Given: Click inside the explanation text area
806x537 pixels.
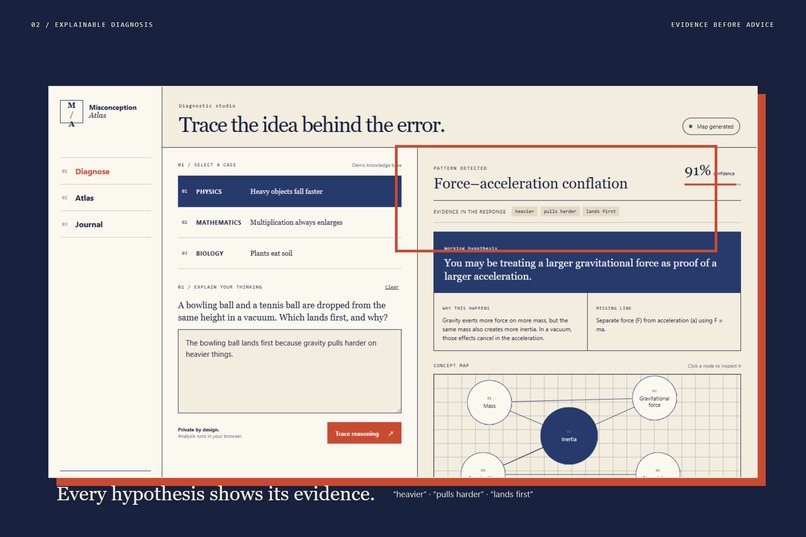Looking at the screenshot, I should [289, 371].
